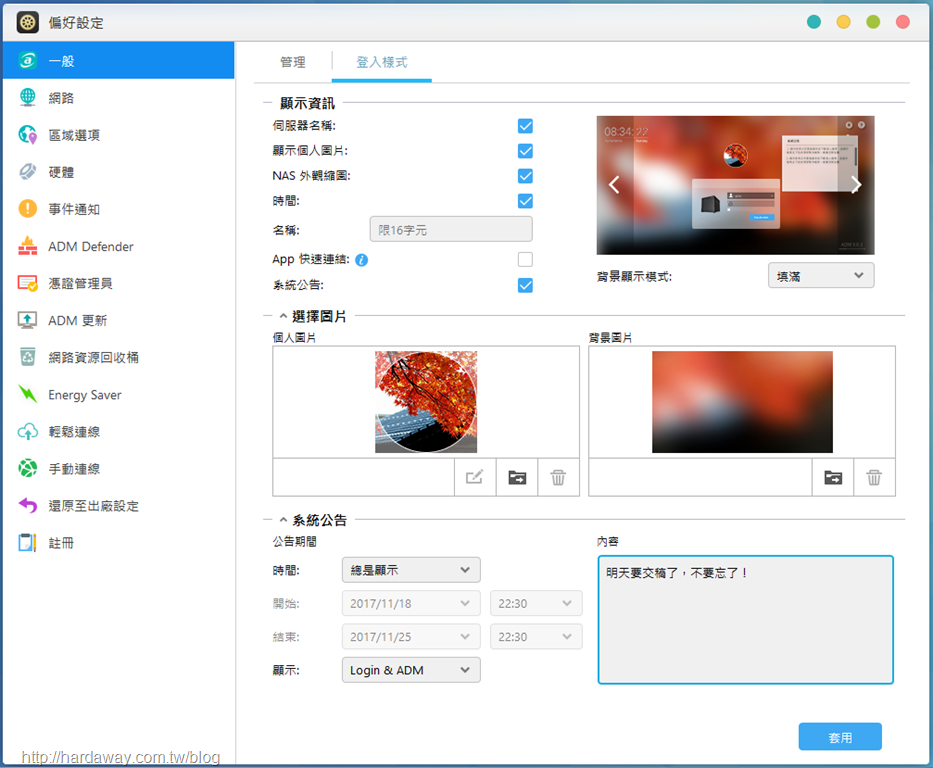Open the ADM Defender sidebar entry
Screen dimensions: 933x768
[118, 246]
